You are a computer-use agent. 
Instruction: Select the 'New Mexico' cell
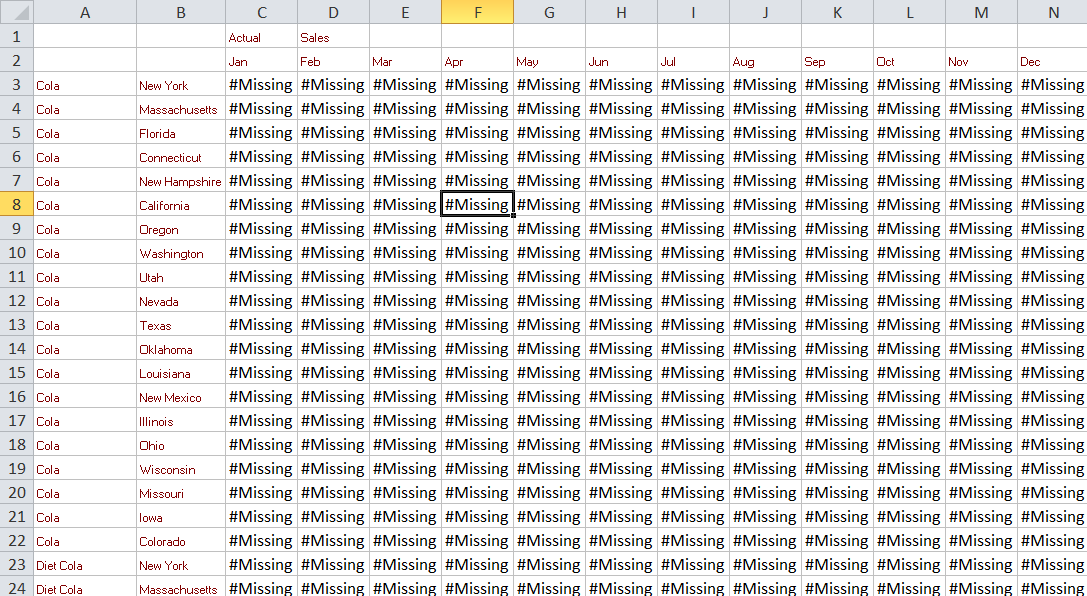pos(181,396)
